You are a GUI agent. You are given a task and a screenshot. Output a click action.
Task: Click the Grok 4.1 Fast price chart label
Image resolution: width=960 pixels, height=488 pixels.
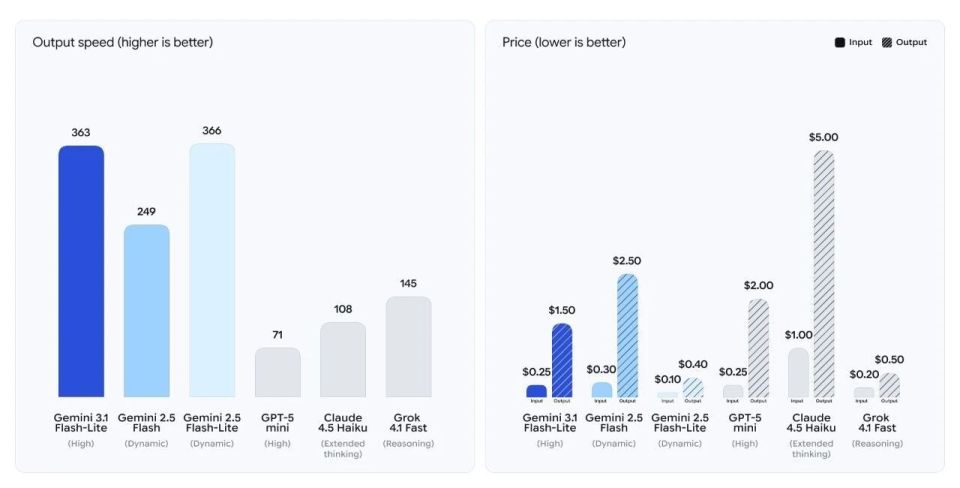tap(876, 422)
